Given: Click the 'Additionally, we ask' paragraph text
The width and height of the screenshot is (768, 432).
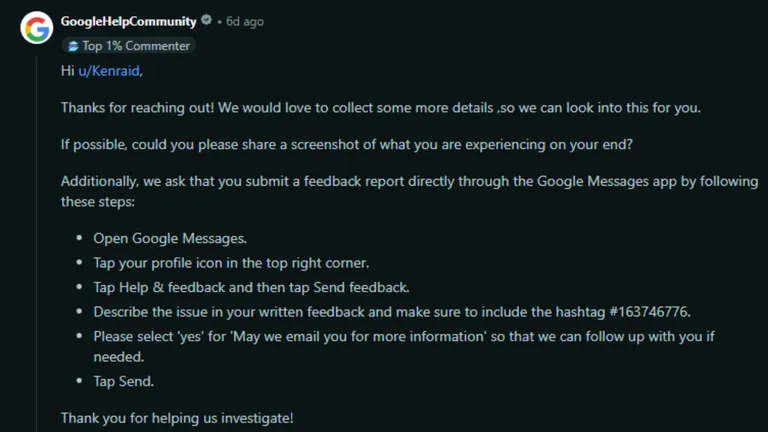Looking at the screenshot, I should (x=409, y=192).
